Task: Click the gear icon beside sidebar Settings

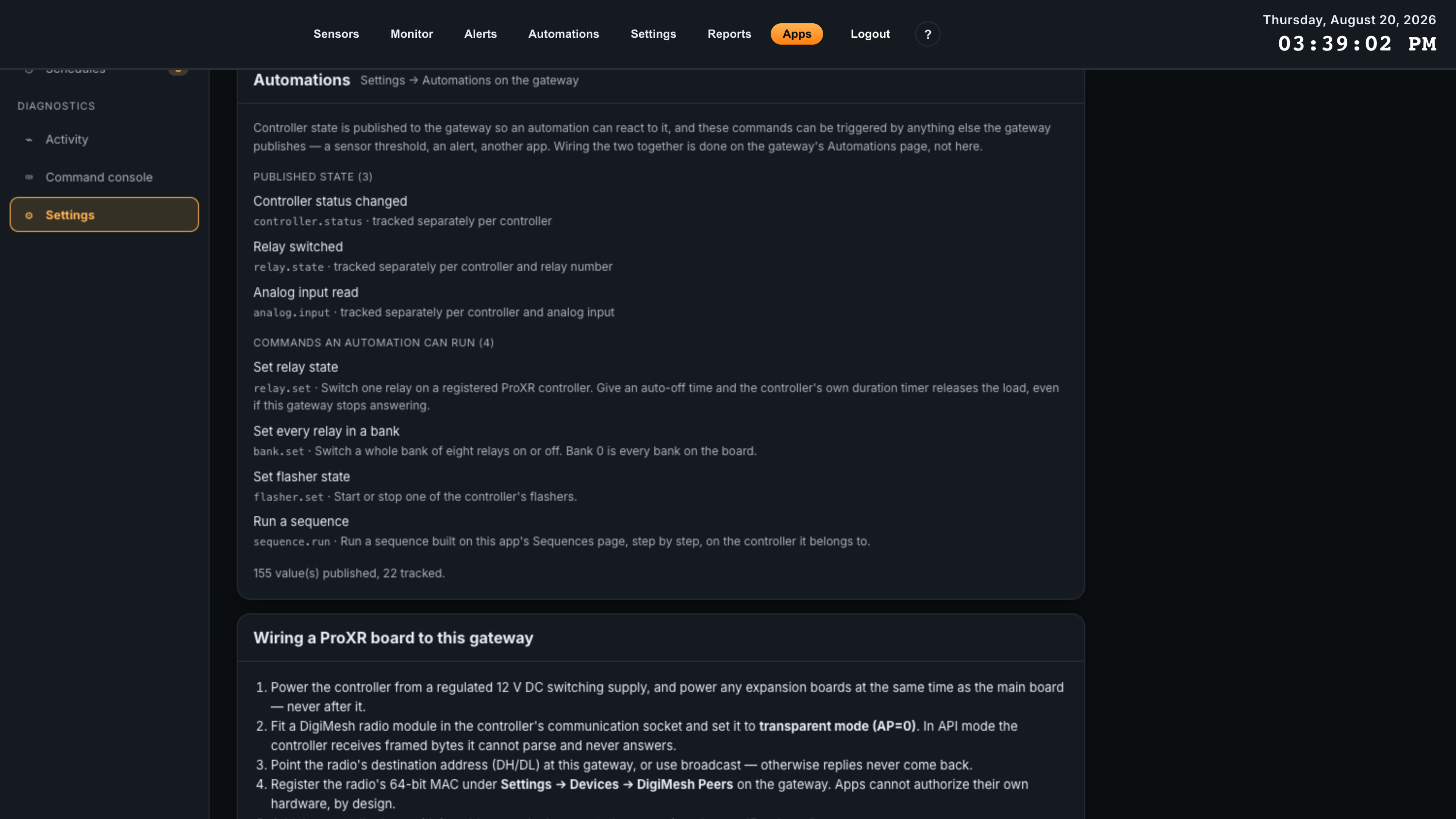Action: [x=29, y=215]
